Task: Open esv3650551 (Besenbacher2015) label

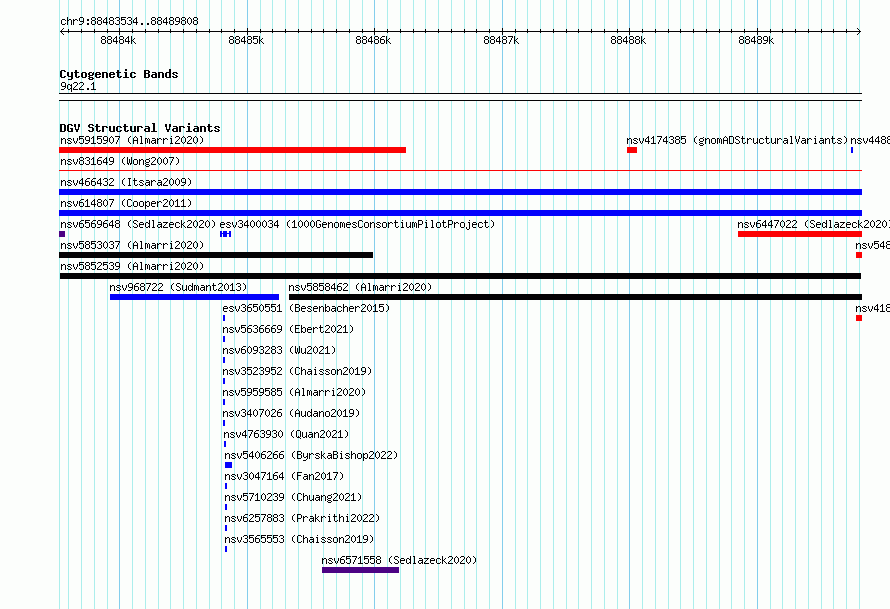Action: point(306,308)
